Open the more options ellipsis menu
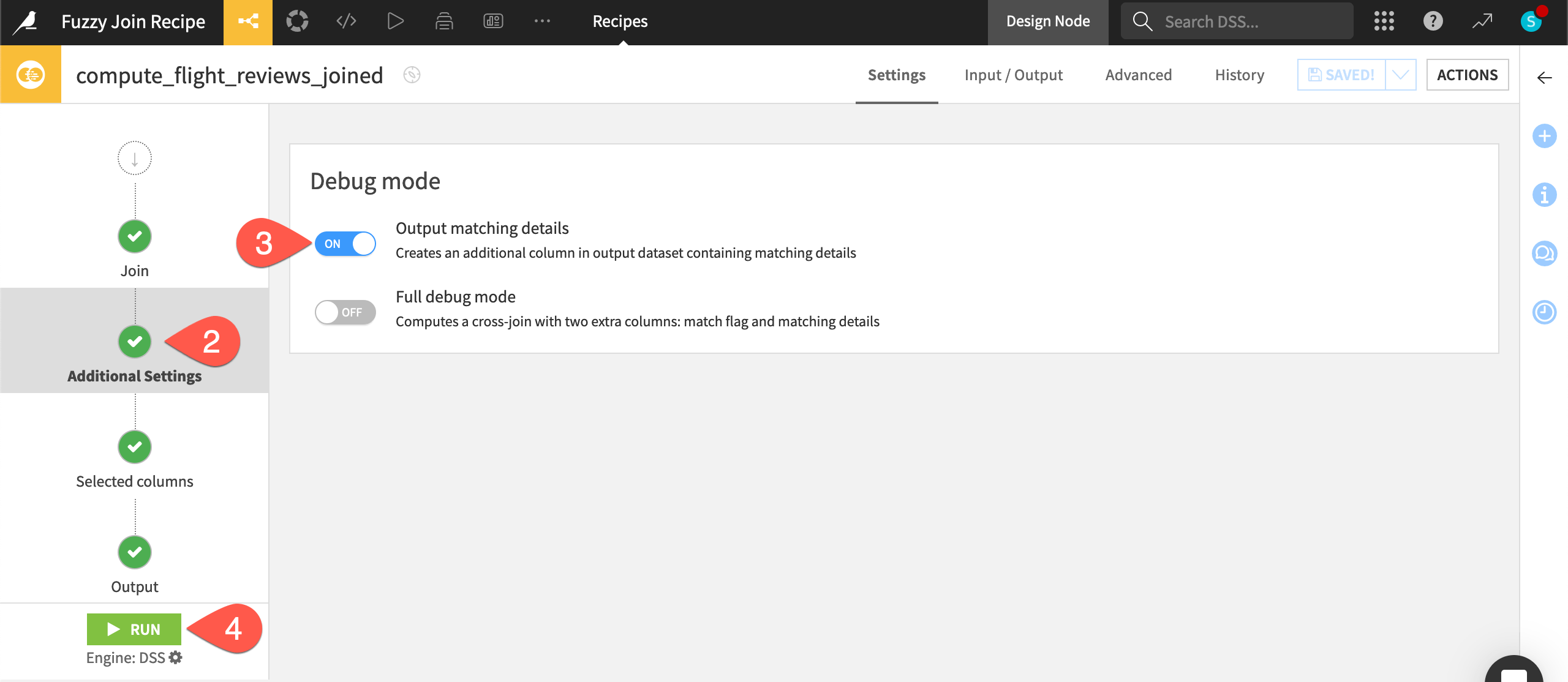Screen dimensions: 1568x682 tap(542, 22)
